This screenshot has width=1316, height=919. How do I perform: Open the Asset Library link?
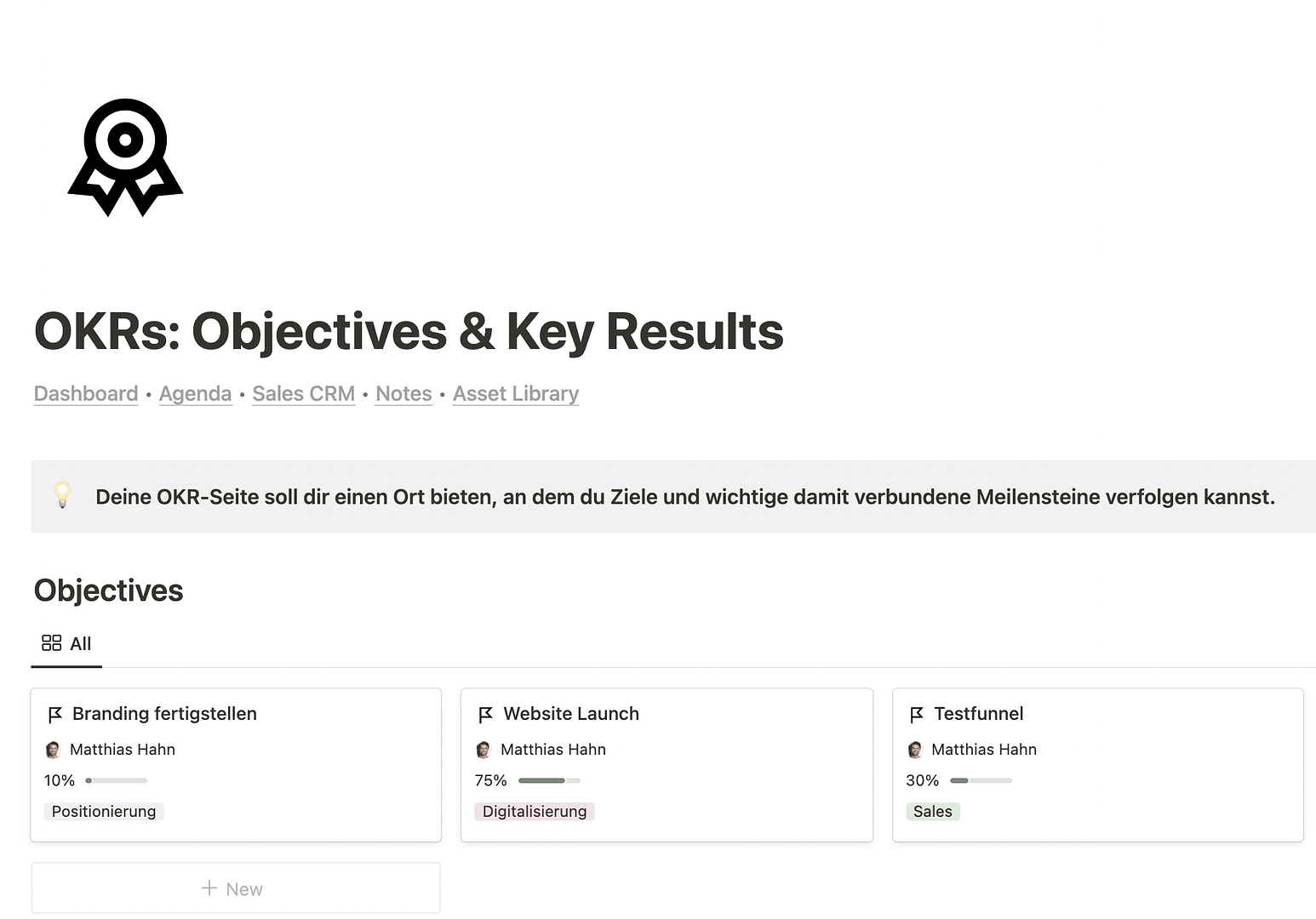(x=516, y=394)
